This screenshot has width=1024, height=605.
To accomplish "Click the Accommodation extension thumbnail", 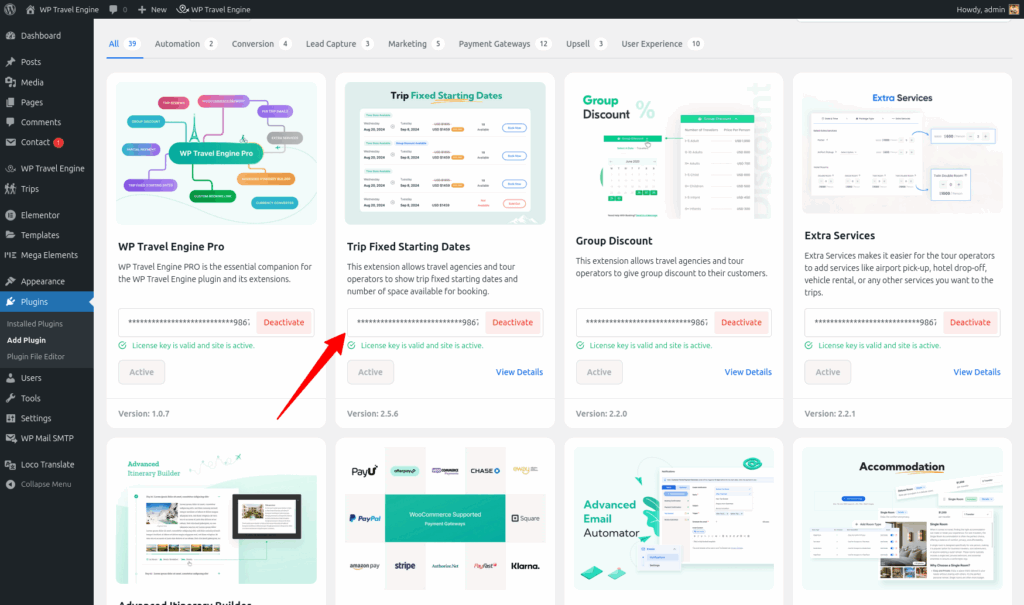I will point(903,518).
